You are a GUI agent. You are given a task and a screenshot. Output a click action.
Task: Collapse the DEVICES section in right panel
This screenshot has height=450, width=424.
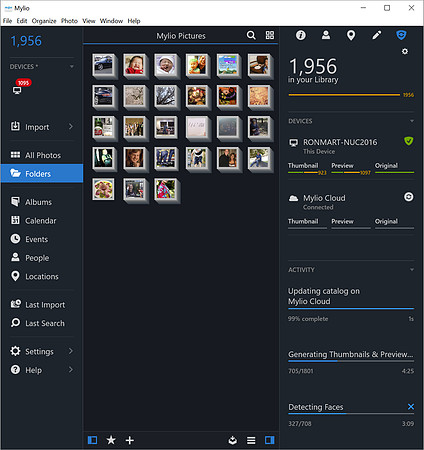(412, 121)
